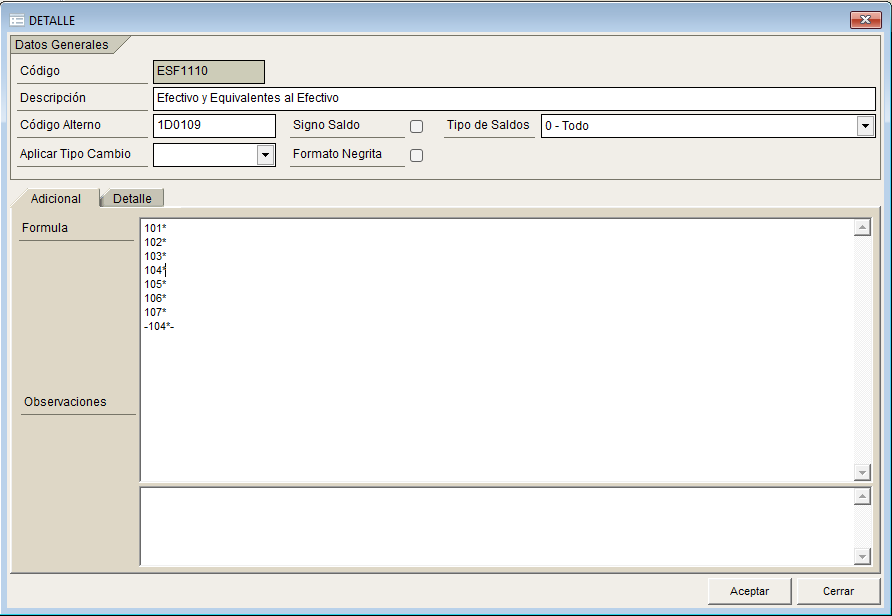Image resolution: width=892 pixels, height=616 pixels.
Task: Click formula line 105*
Action: pyautogui.click(x=155, y=284)
